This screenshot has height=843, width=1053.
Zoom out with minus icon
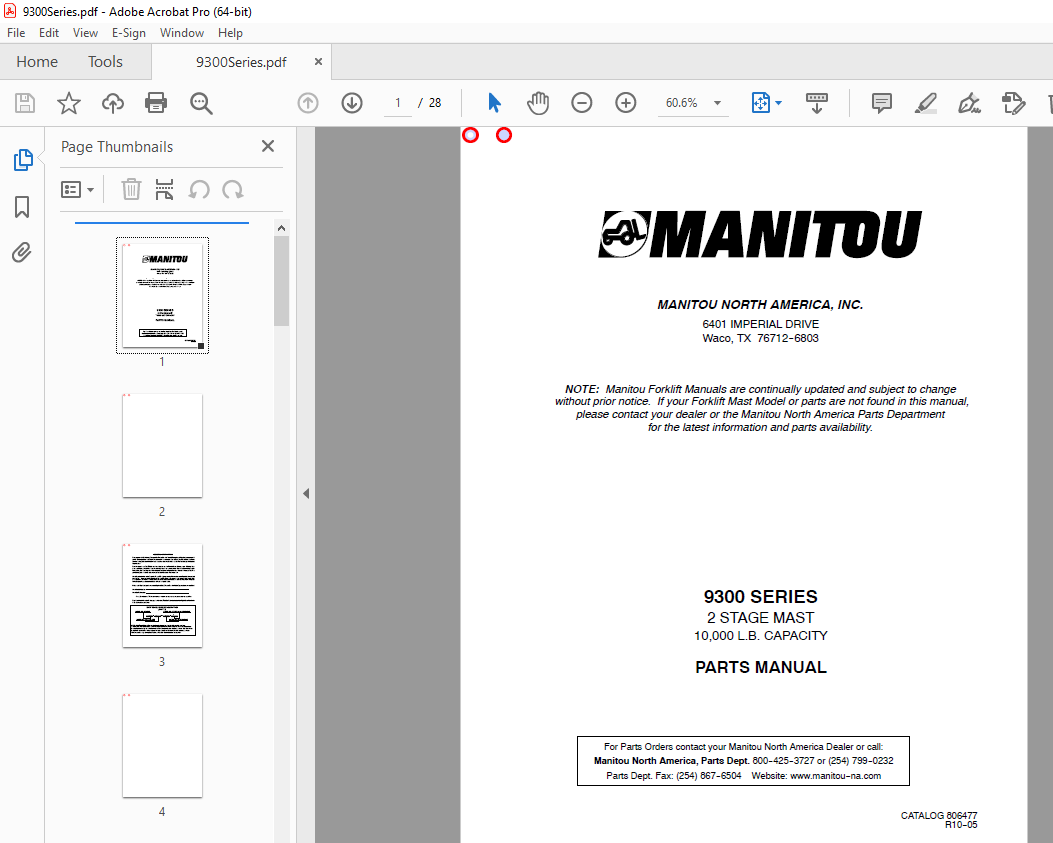(x=582, y=103)
